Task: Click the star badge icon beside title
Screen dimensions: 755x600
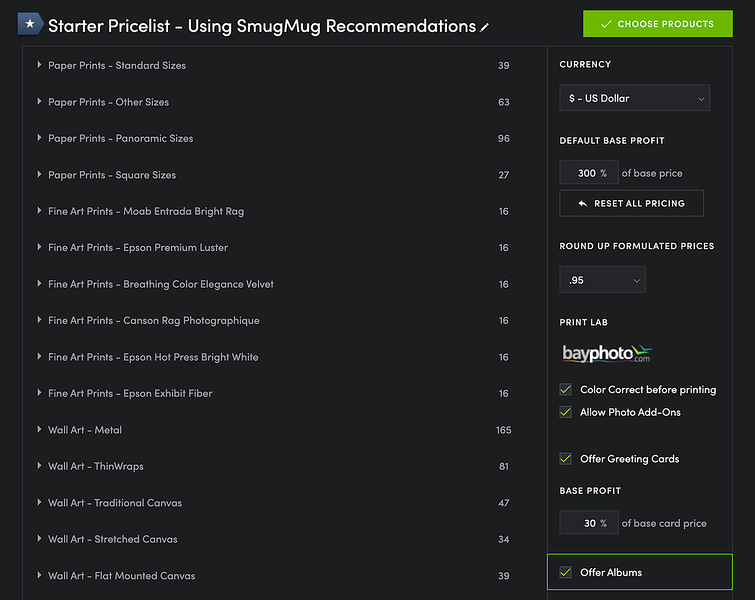Action: [29, 25]
